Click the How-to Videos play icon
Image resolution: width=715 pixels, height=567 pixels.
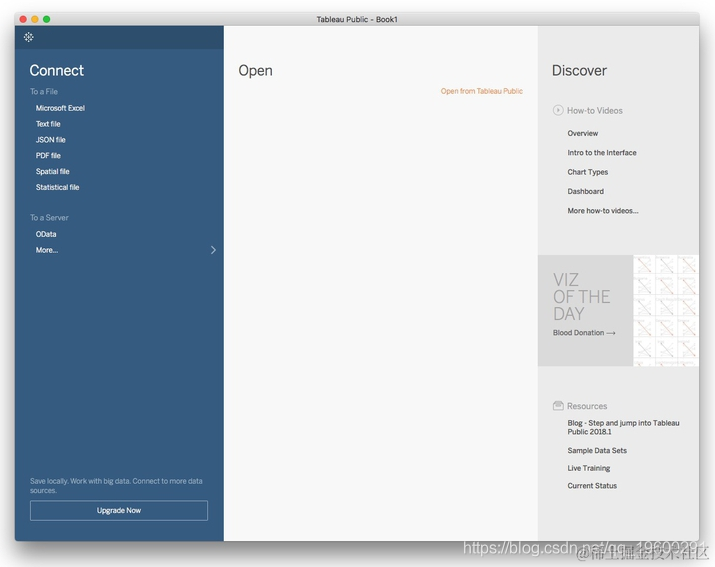coord(558,110)
